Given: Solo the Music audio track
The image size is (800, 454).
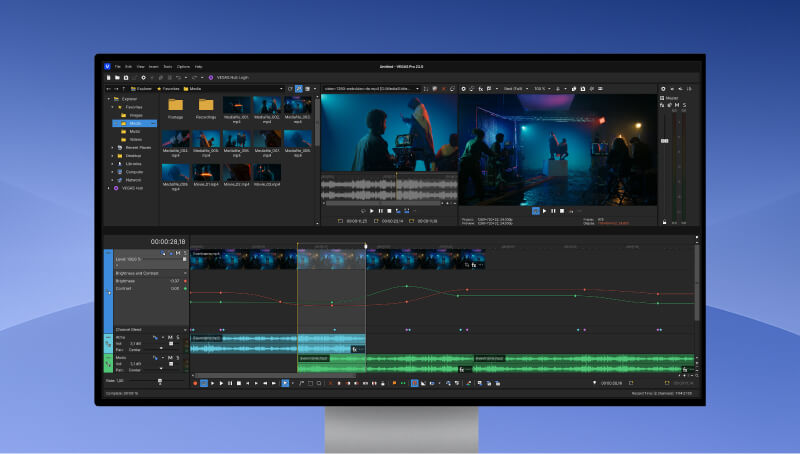Looking at the screenshot, I should coord(178,358).
